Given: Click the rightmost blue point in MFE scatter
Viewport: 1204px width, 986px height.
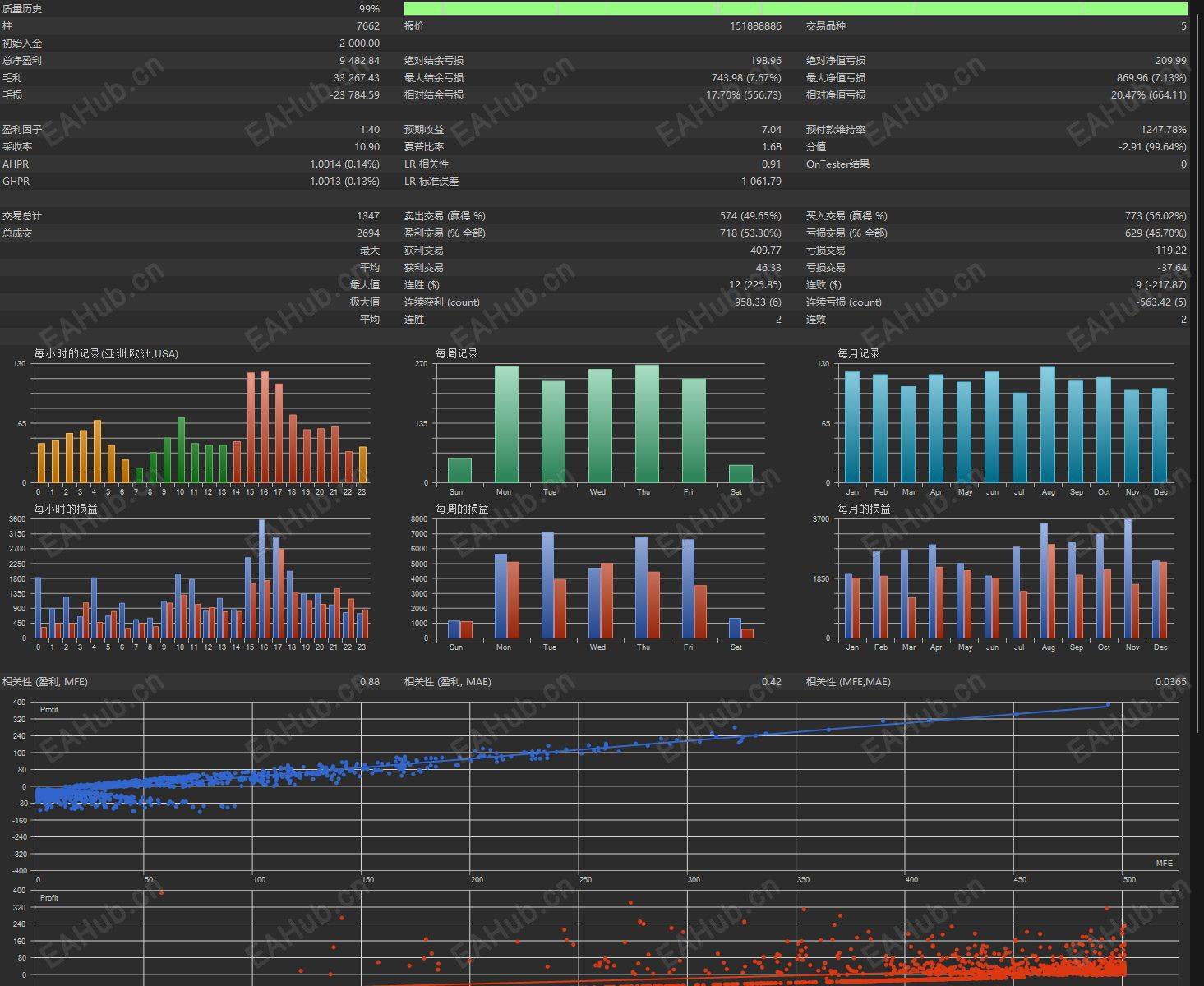Looking at the screenshot, I should point(1107,704).
